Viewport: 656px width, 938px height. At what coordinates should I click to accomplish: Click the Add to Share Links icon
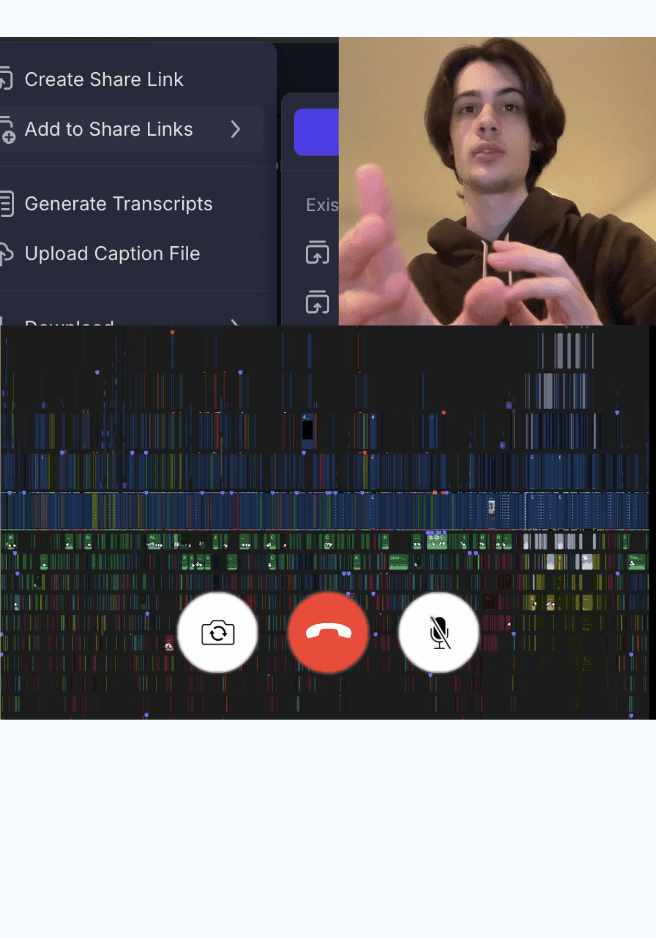tap(6, 130)
